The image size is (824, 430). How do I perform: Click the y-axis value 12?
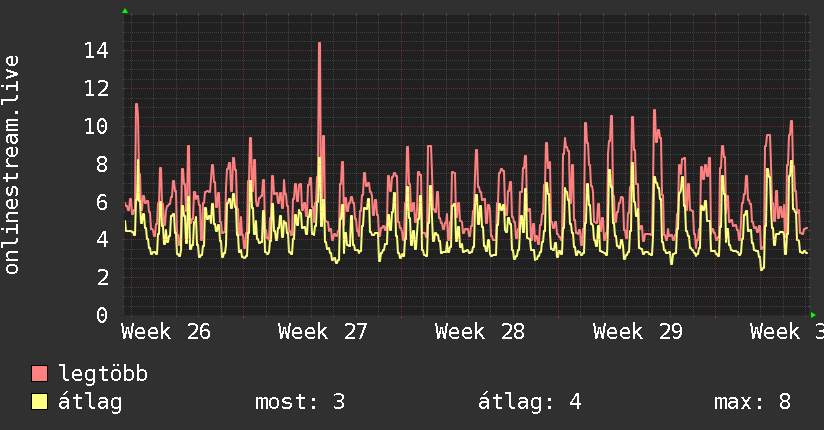96,88
